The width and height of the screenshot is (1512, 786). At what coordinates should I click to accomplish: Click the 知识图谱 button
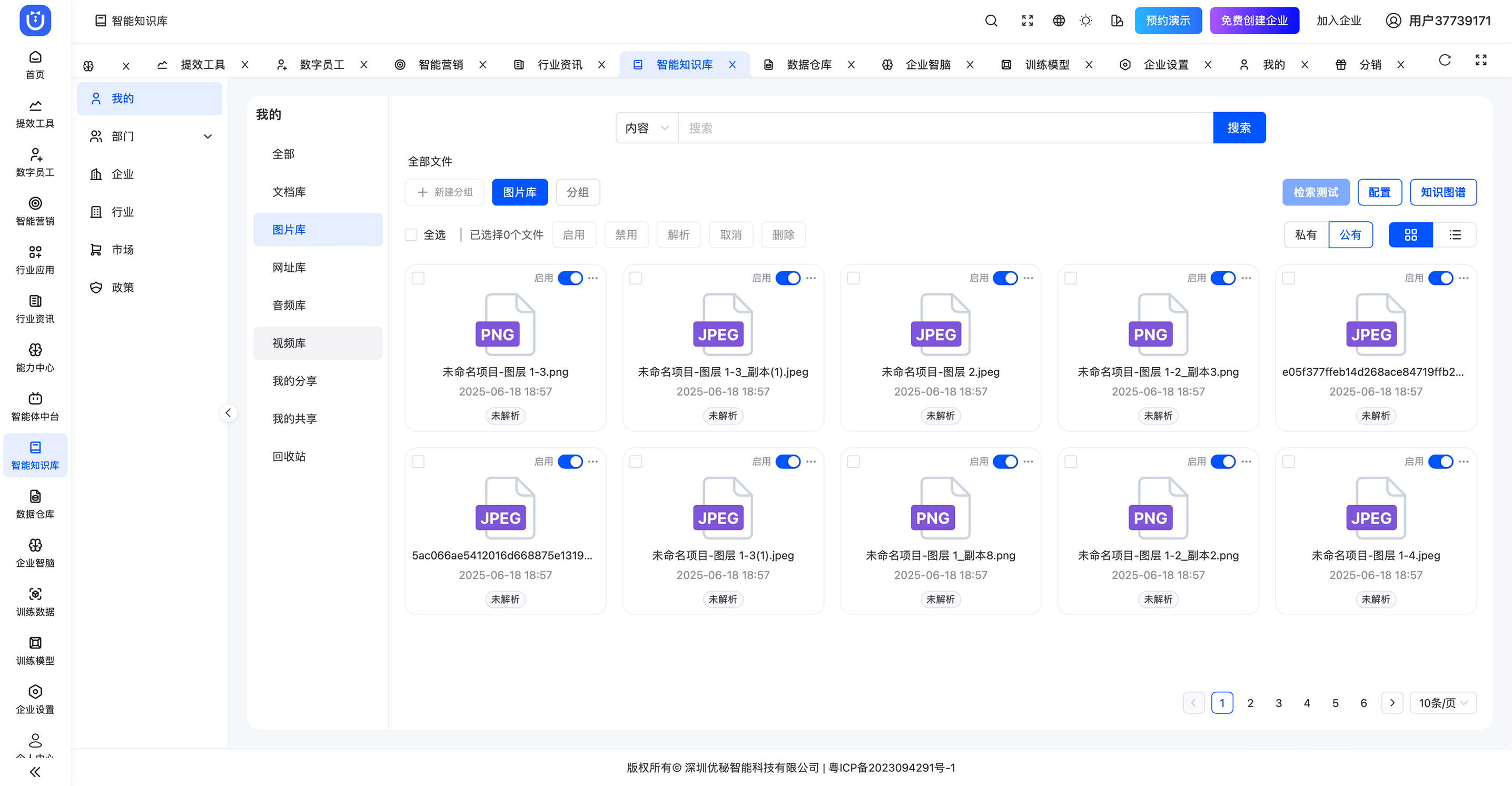click(x=1442, y=192)
